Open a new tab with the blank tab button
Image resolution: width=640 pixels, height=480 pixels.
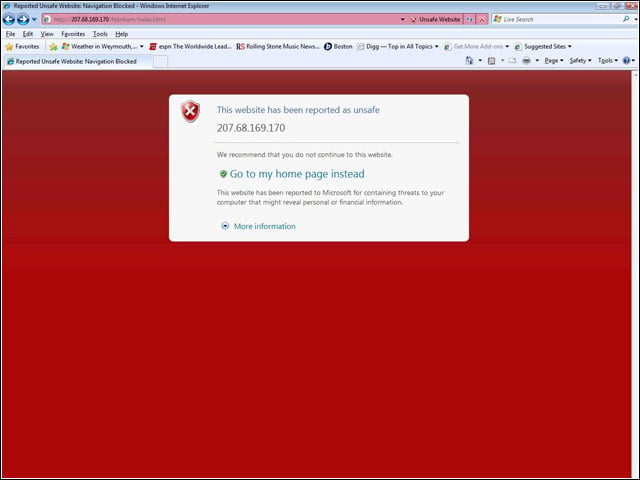160,61
